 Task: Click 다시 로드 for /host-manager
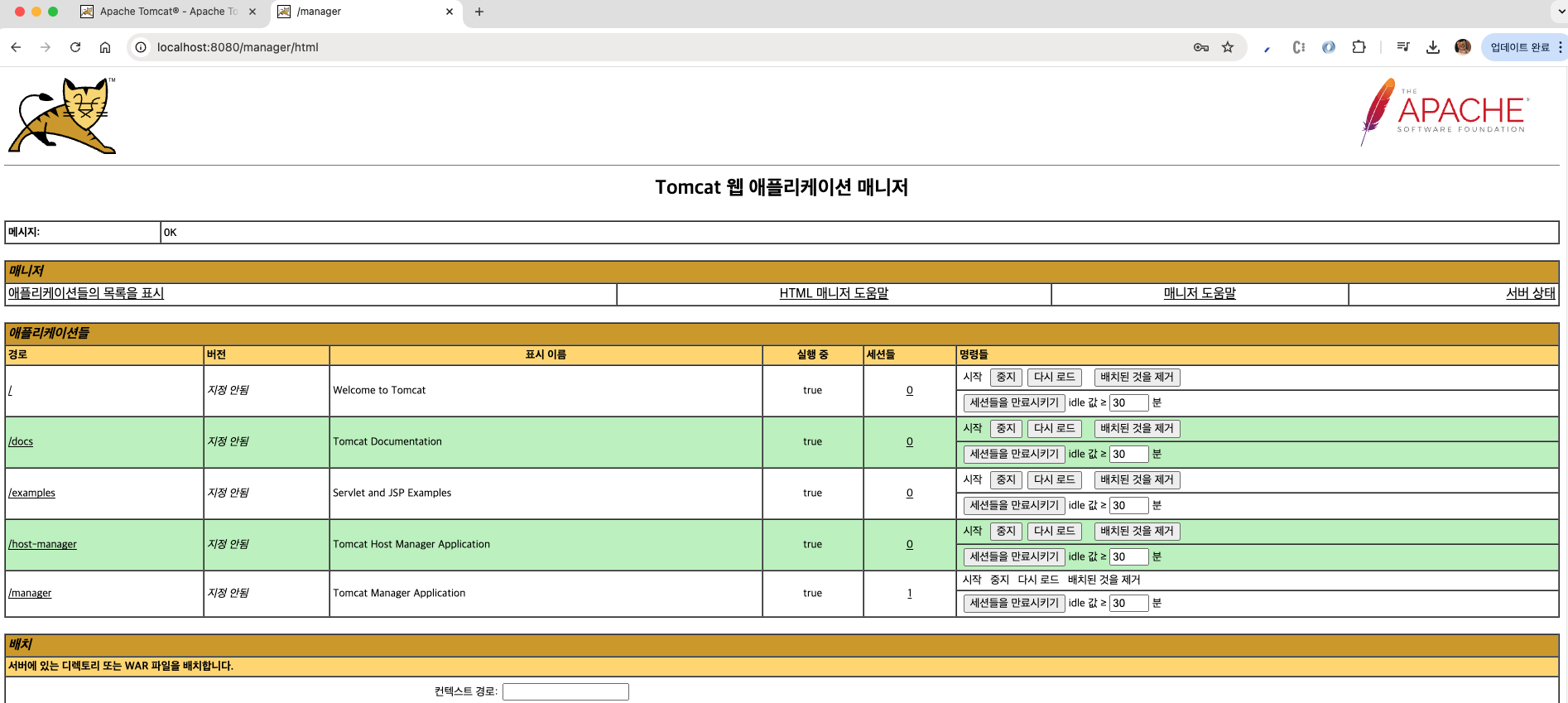(x=1055, y=532)
